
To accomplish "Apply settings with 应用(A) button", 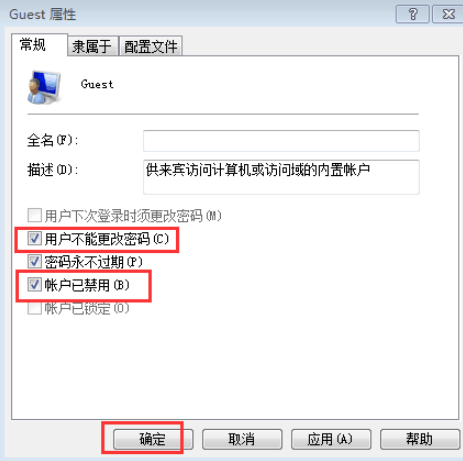I will click(x=331, y=439).
